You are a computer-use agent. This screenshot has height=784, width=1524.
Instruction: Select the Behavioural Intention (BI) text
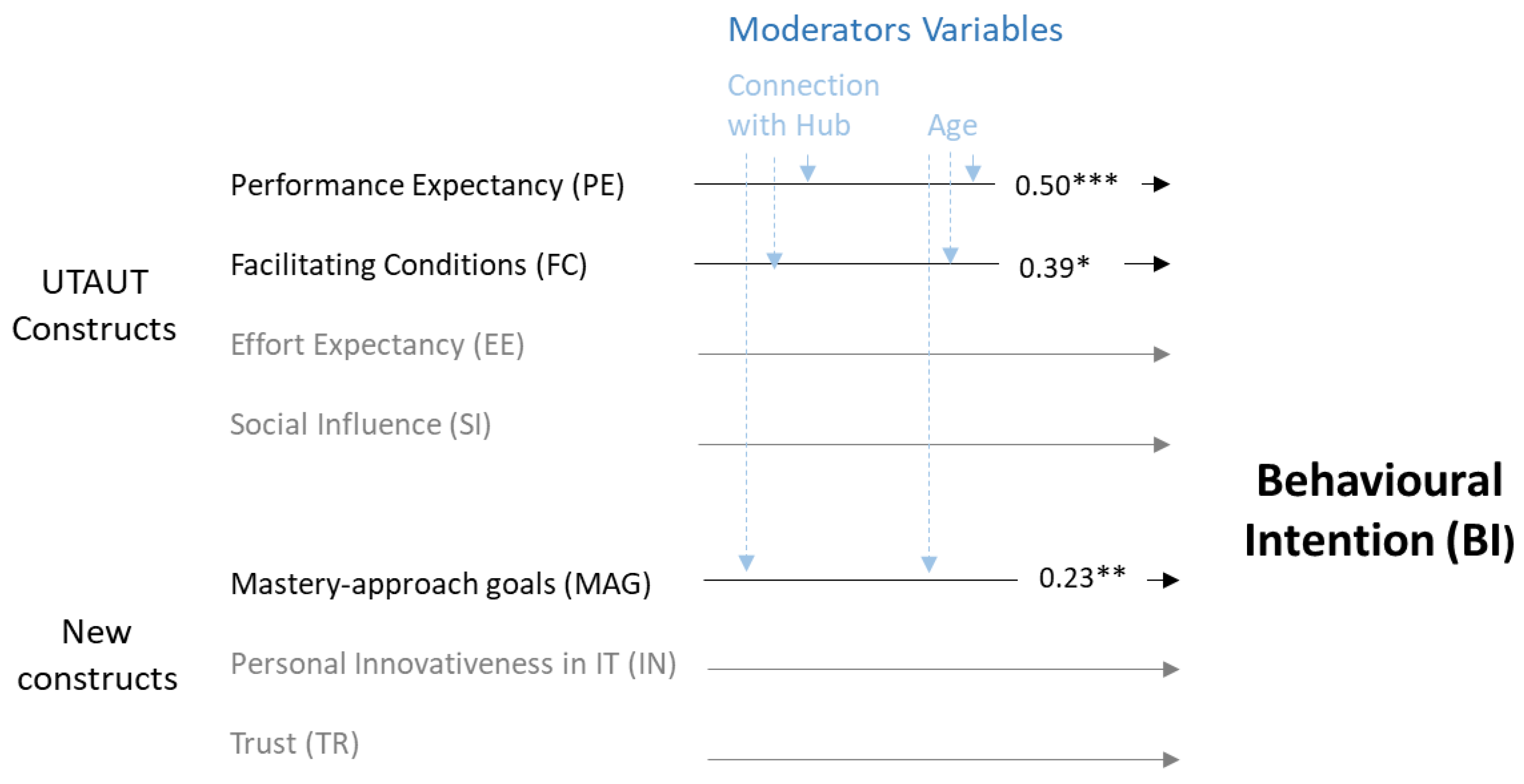(x=1379, y=511)
